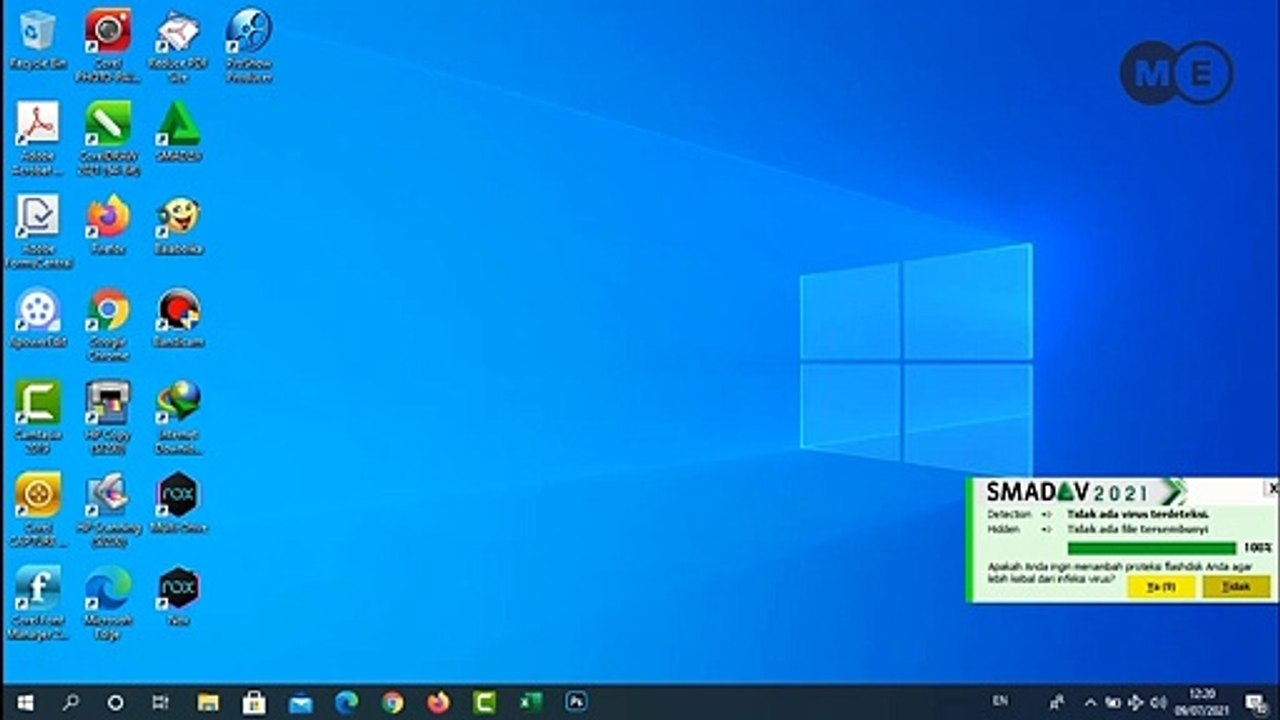Open Firefox from the taskbar
This screenshot has width=1280, height=720.
438,702
